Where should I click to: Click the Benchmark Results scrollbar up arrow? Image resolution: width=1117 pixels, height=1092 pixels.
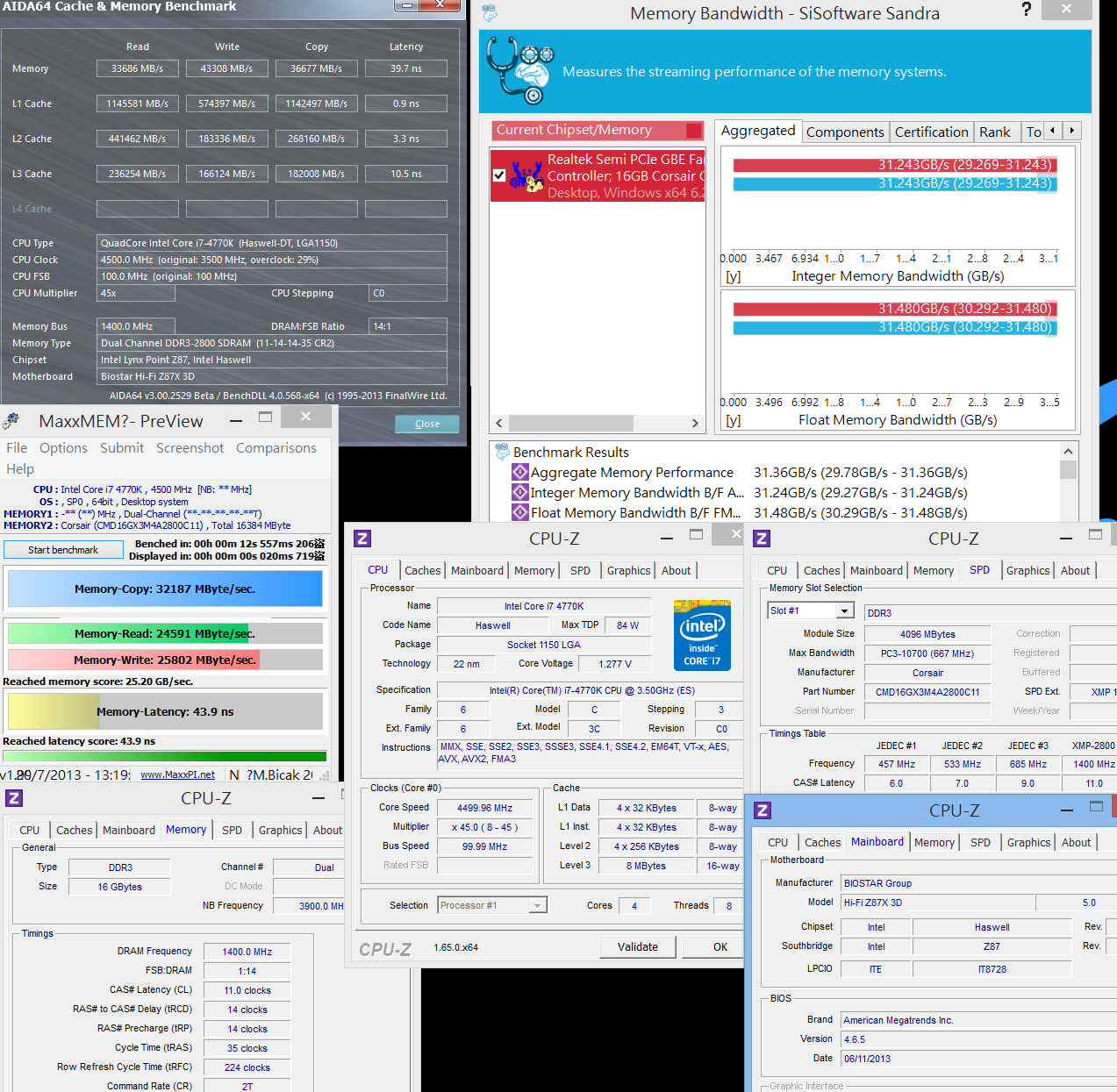(x=1068, y=451)
